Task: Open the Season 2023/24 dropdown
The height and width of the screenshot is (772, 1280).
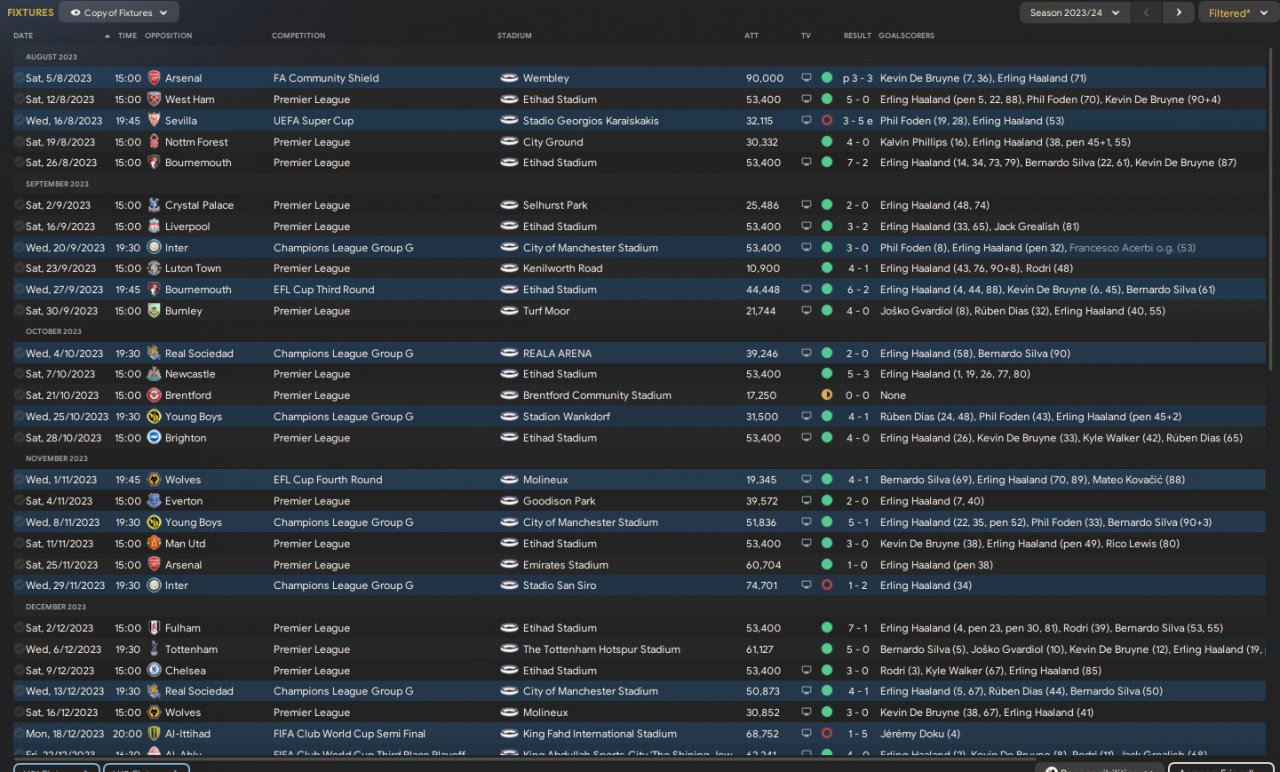Action: (x=1075, y=13)
